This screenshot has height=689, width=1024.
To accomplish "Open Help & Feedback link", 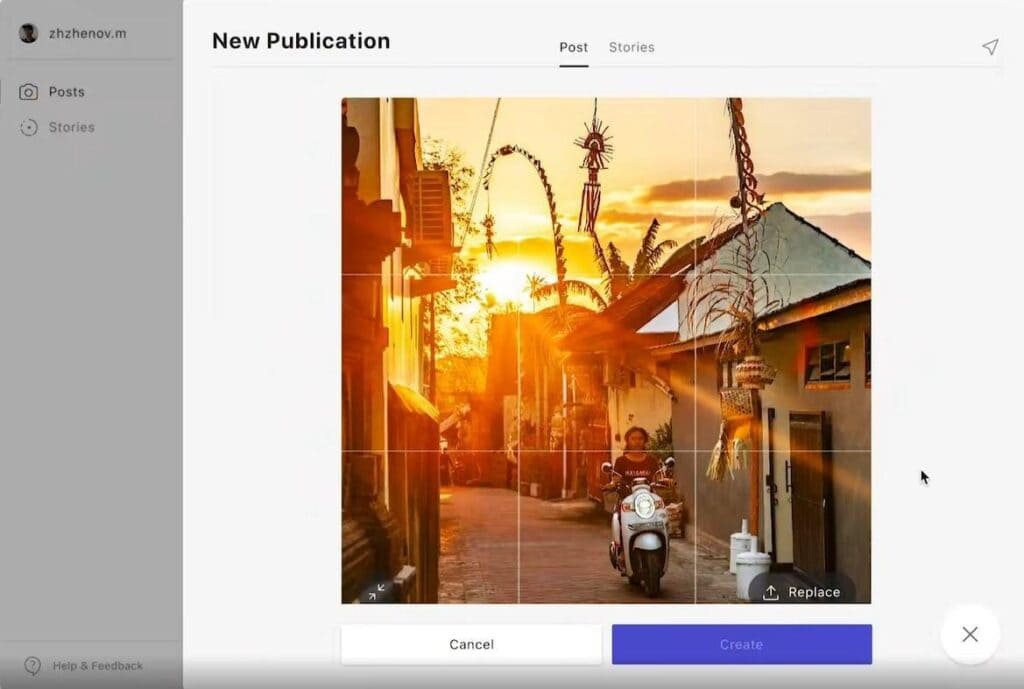I will tap(97, 665).
